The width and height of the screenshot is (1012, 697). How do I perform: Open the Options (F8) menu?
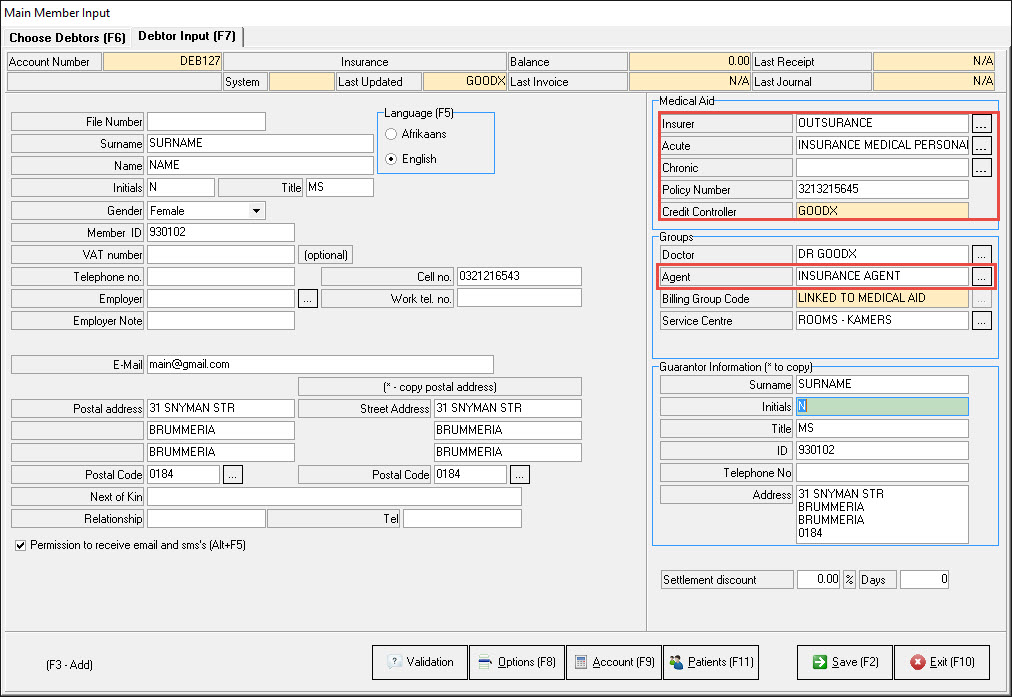pos(516,662)
